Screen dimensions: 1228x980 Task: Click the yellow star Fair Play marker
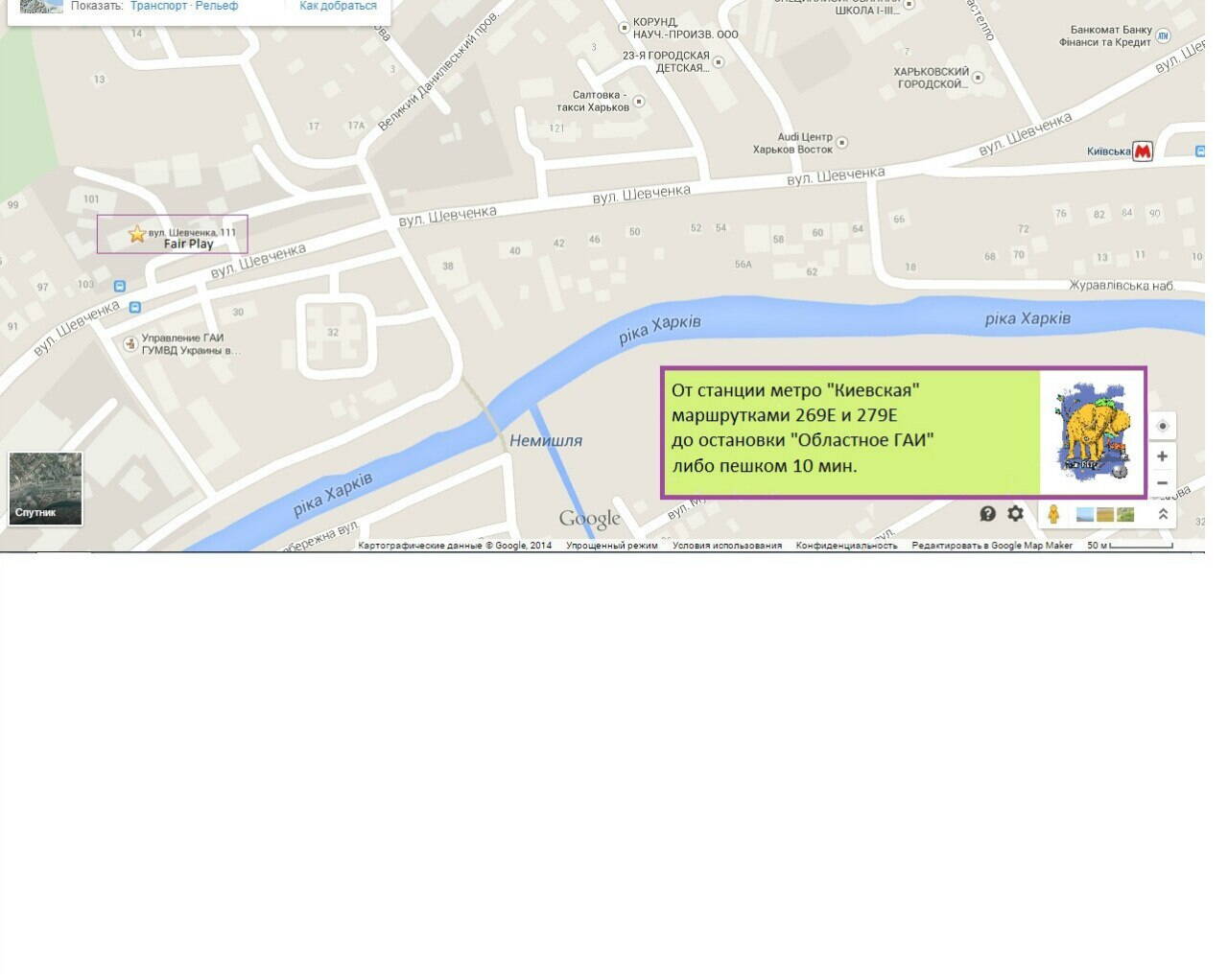click(137, 234)
